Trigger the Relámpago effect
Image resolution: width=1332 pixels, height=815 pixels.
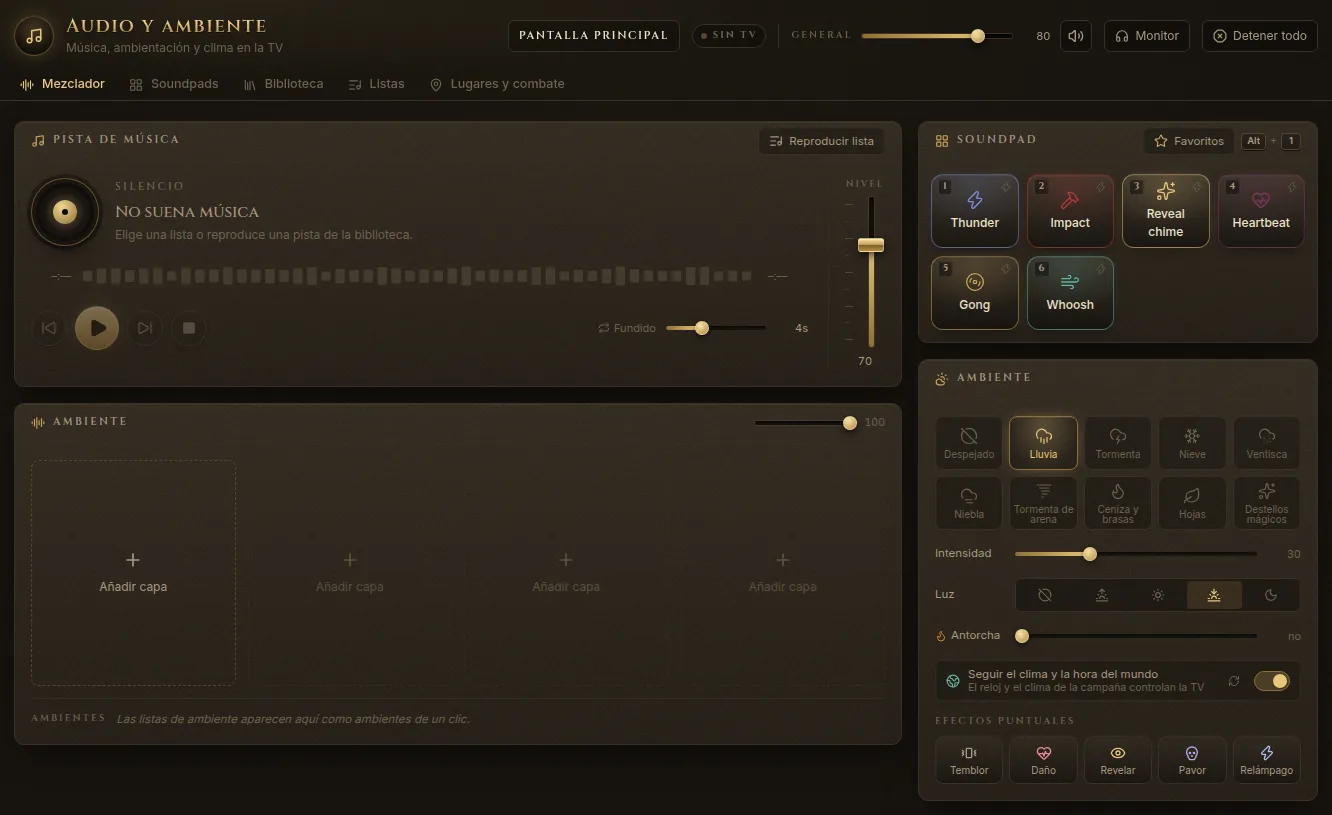pos(1267,760)
